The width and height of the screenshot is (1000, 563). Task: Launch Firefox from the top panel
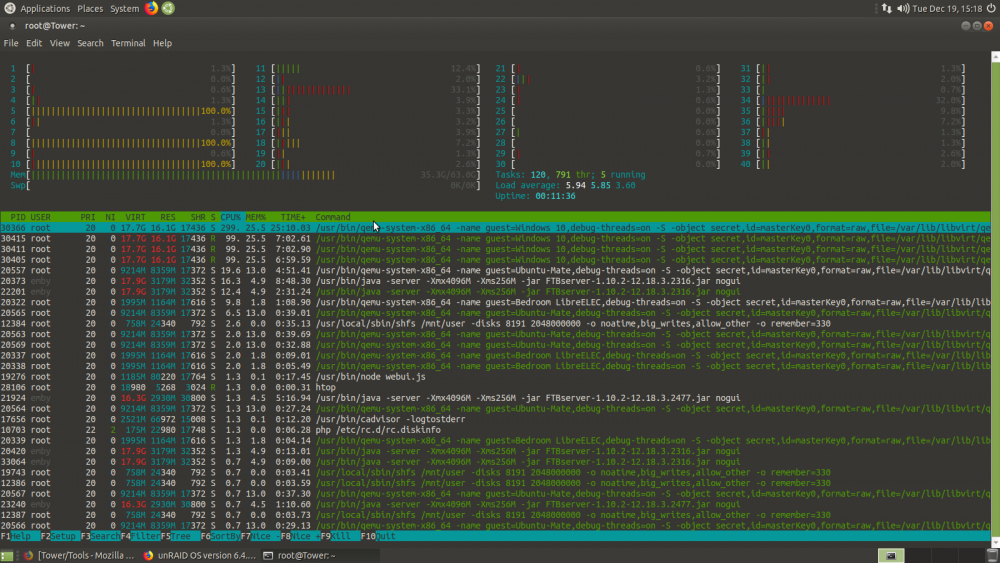click(x=151, y=8)
